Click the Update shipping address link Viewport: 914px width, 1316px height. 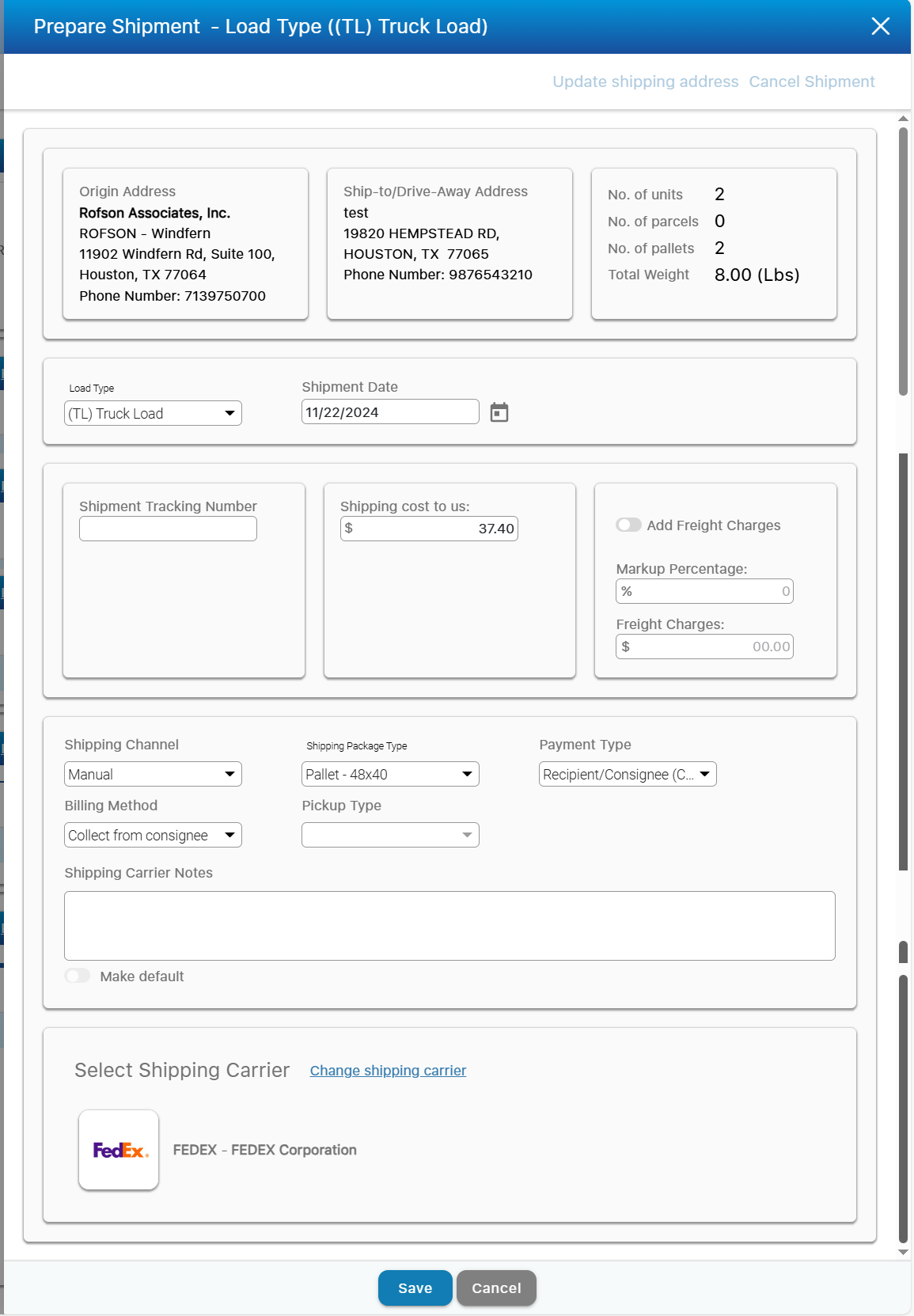click(x=645, y=82)
